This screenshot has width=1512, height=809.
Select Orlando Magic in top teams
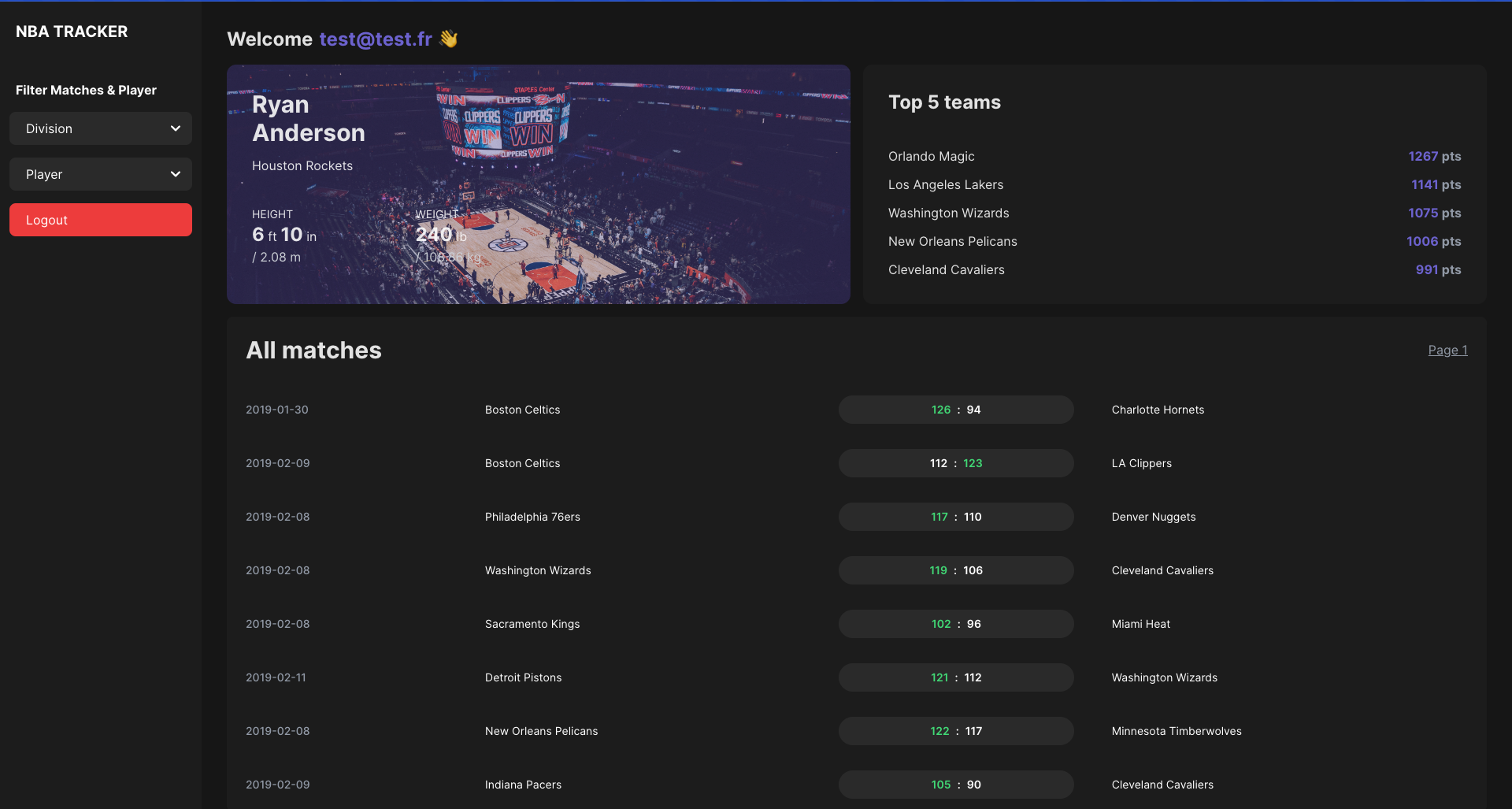(x=932, y=156)
